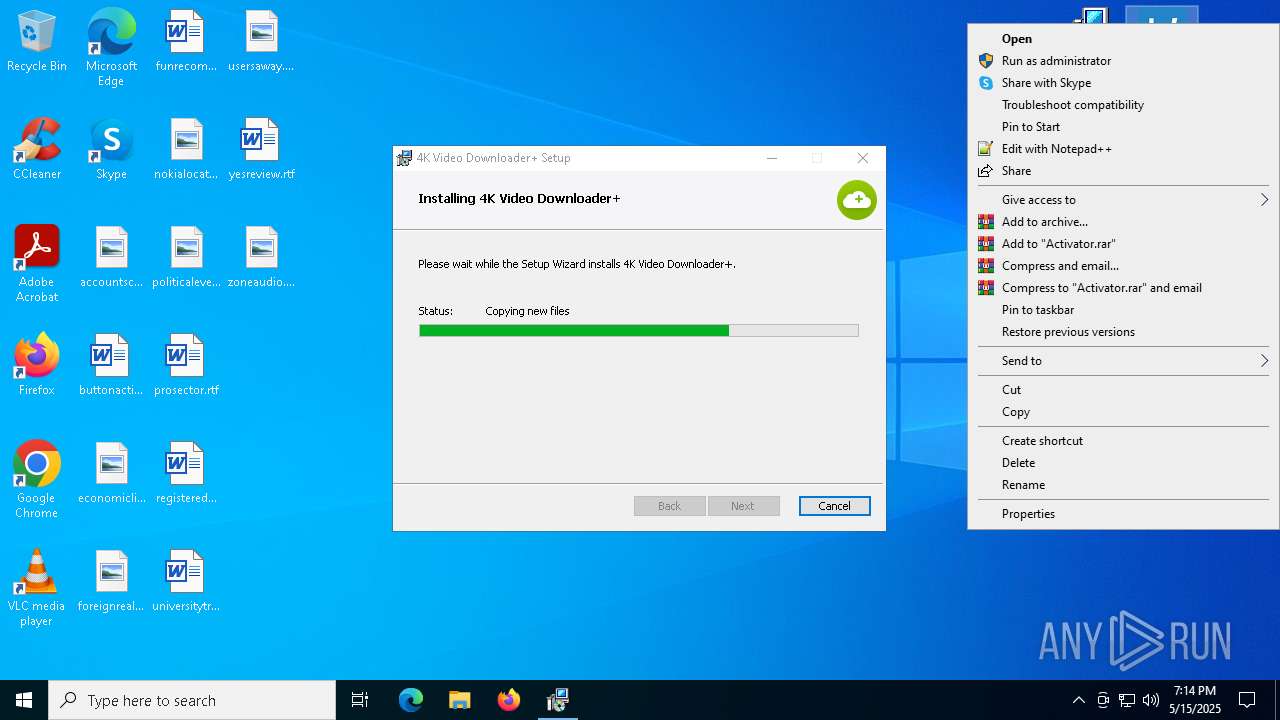The width and height of the screenshot is (1280, 720).
Task: Select Share with Skype menu entry
Action: pos(1123,83)
